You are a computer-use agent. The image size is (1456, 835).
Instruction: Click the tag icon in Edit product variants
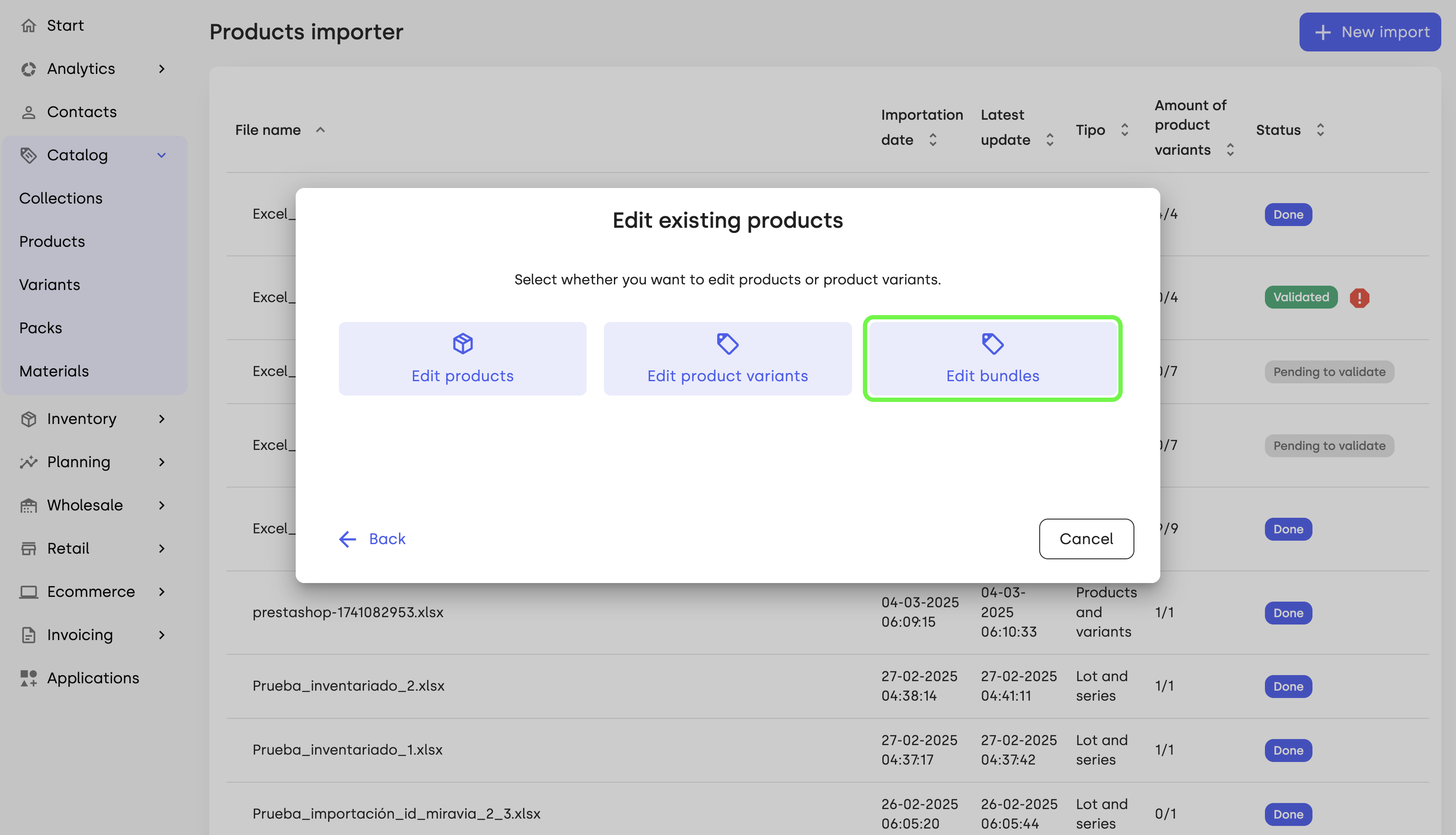[728, 344]
